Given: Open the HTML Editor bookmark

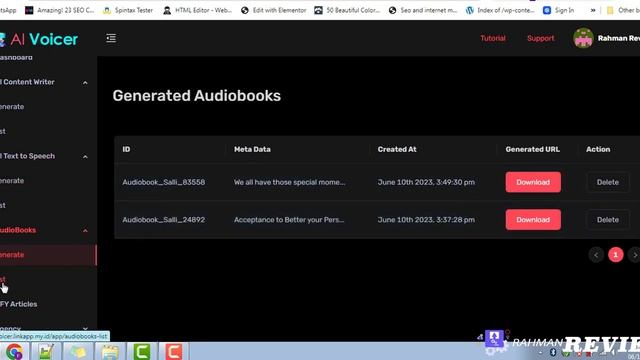Looking at the screenshot, I should (198, 10).
